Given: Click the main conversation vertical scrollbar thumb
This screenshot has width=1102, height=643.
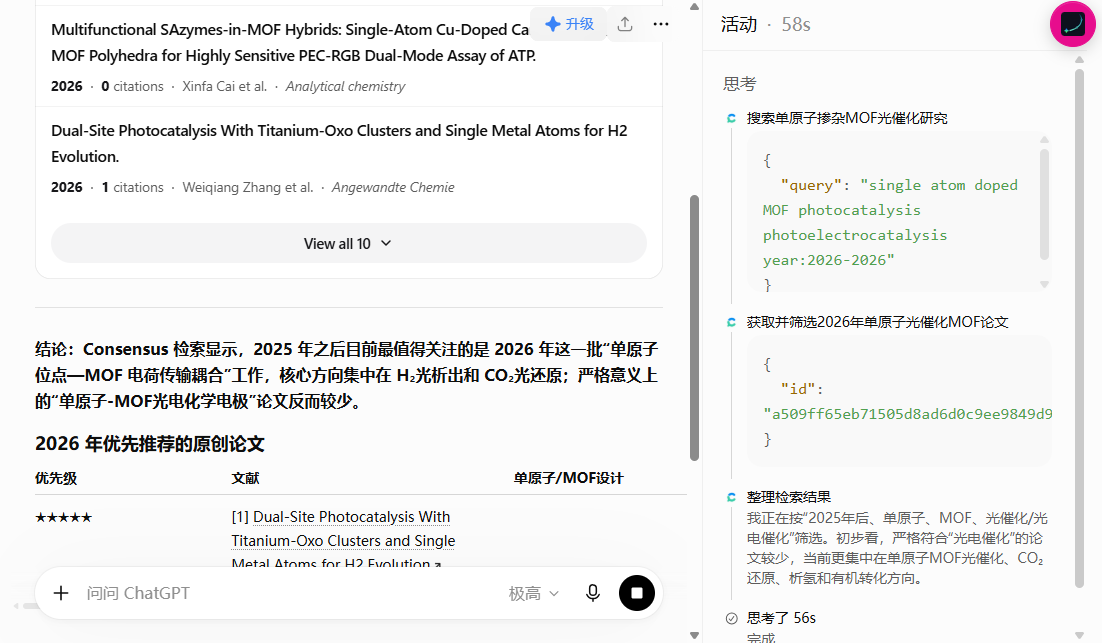Looking at the screenshot, I should click(x=694, y=327).
